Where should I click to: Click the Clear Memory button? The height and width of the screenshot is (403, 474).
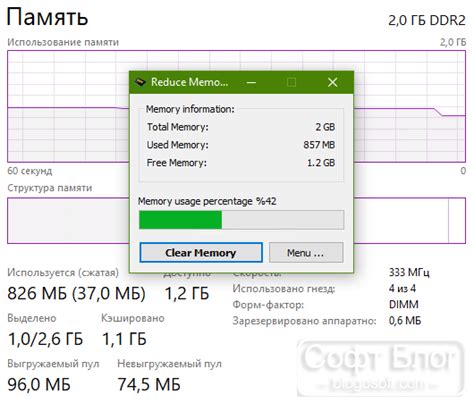tap(201, 253)
